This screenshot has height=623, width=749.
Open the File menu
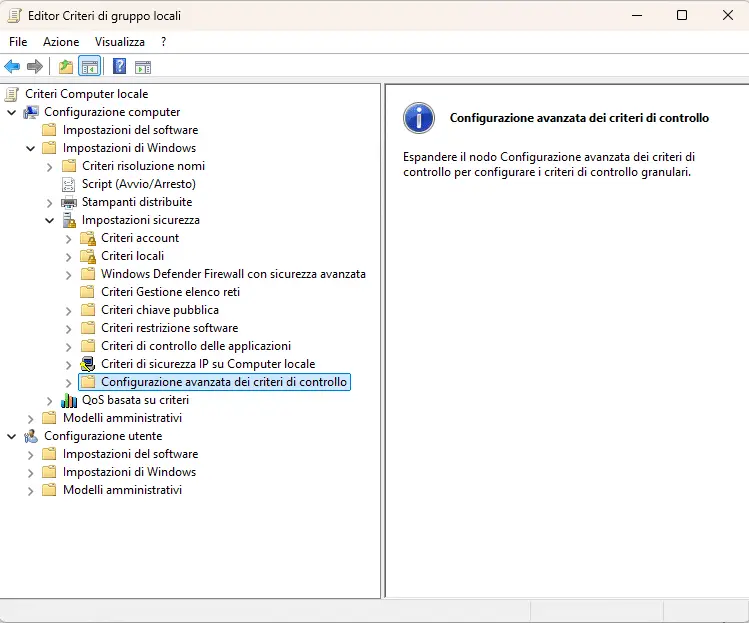18,42
